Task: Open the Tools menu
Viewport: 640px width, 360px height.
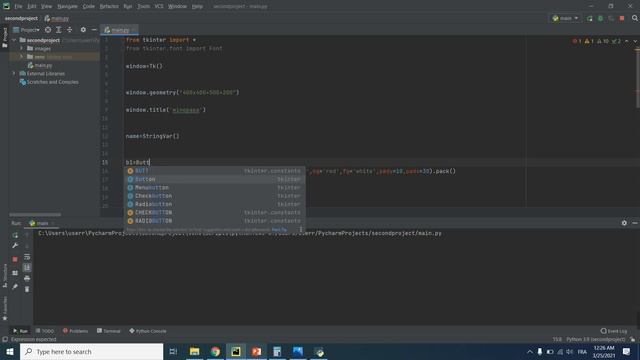Action: coord(143,6)
